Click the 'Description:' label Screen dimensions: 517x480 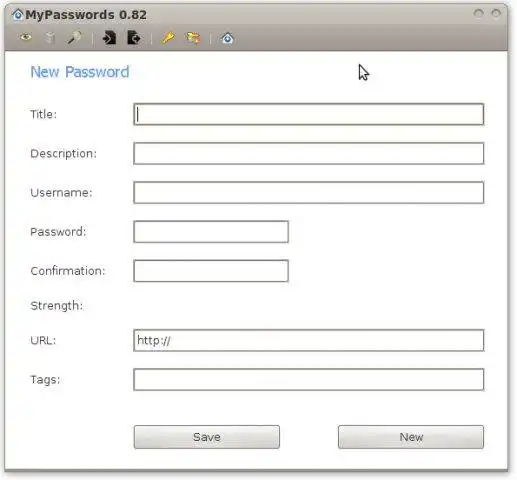63,154
